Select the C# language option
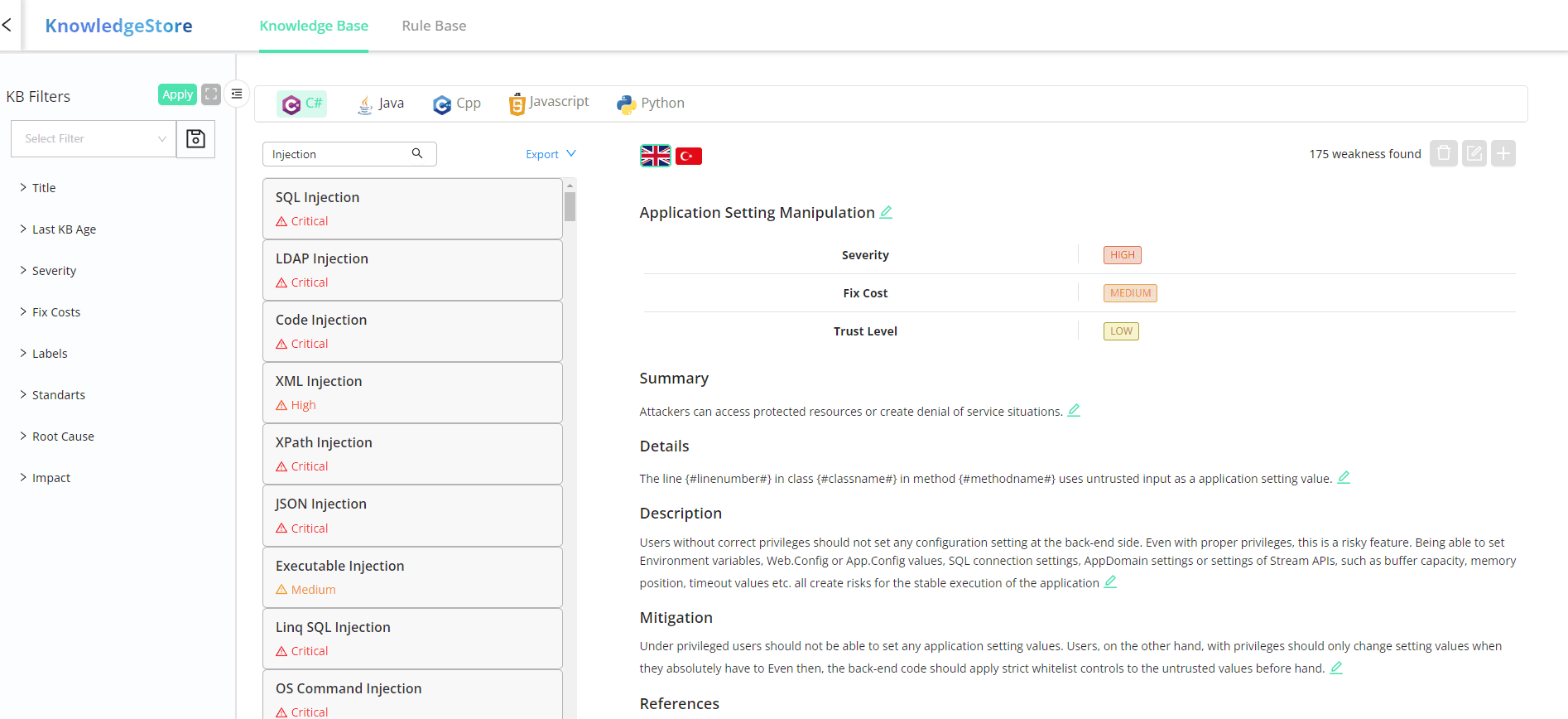 302,104
